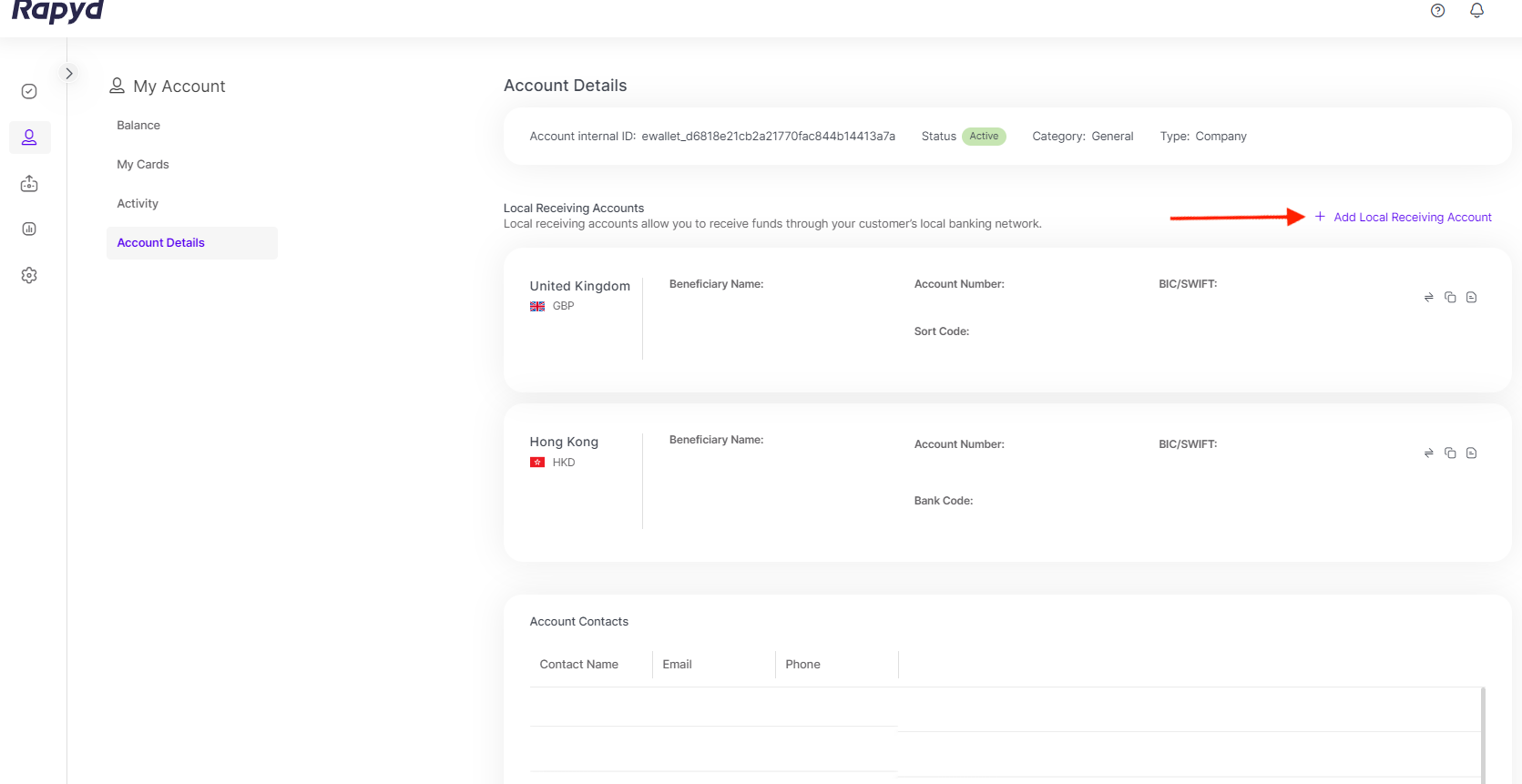Open the payout icon in sidebar
This screenshot has height=784, width=1522.
[29, 184]
